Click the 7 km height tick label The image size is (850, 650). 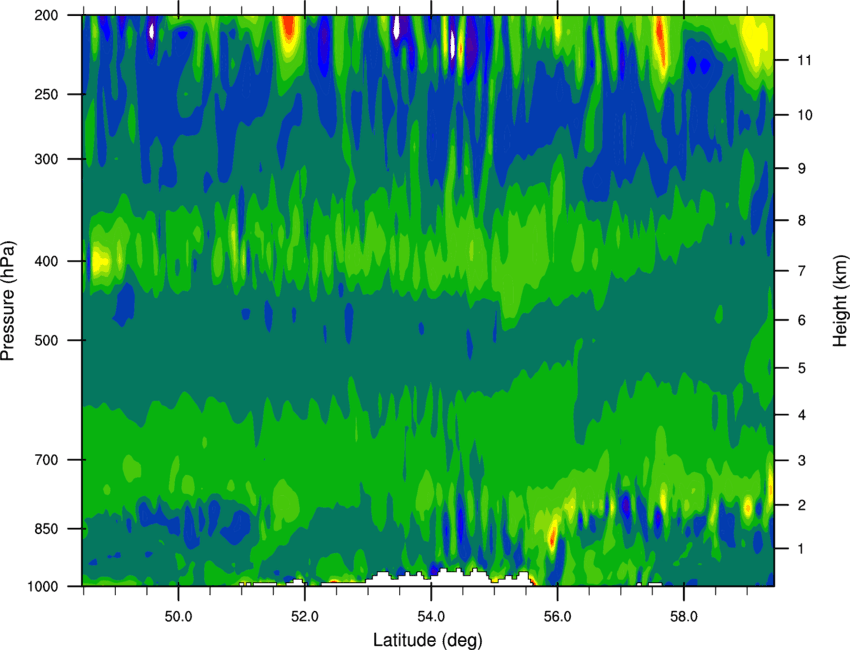pos(802,271)
